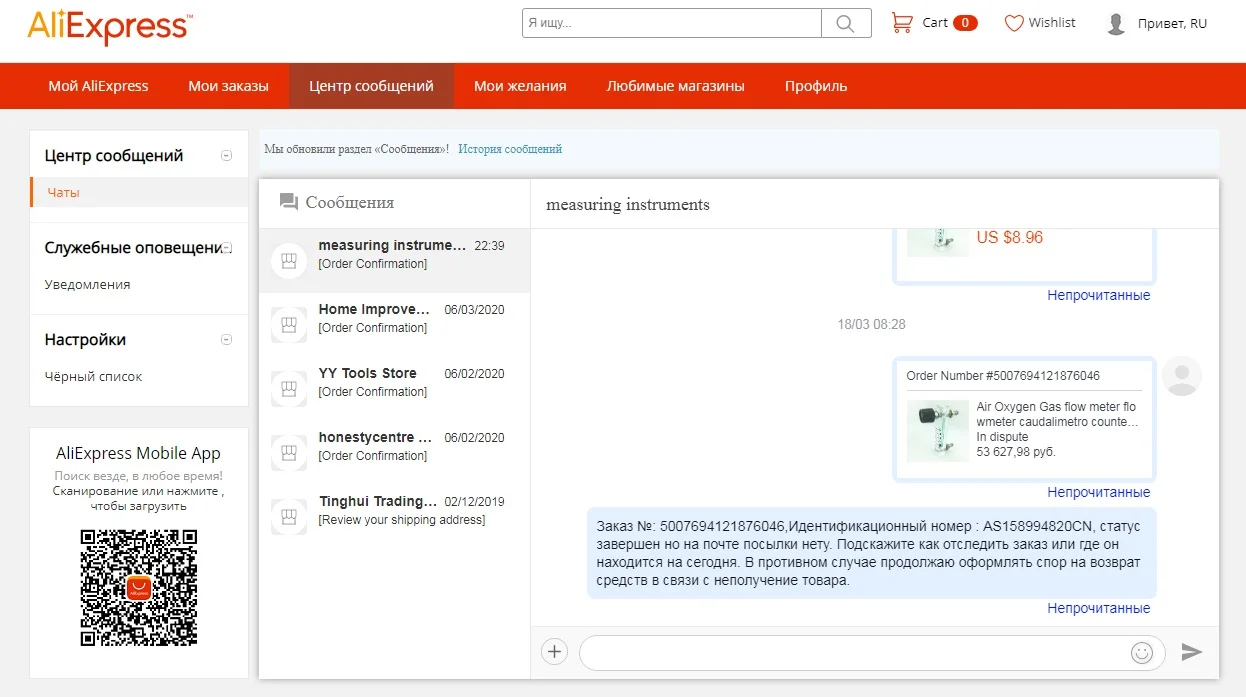Open the emoji smiley picker

coord(1142,652)
